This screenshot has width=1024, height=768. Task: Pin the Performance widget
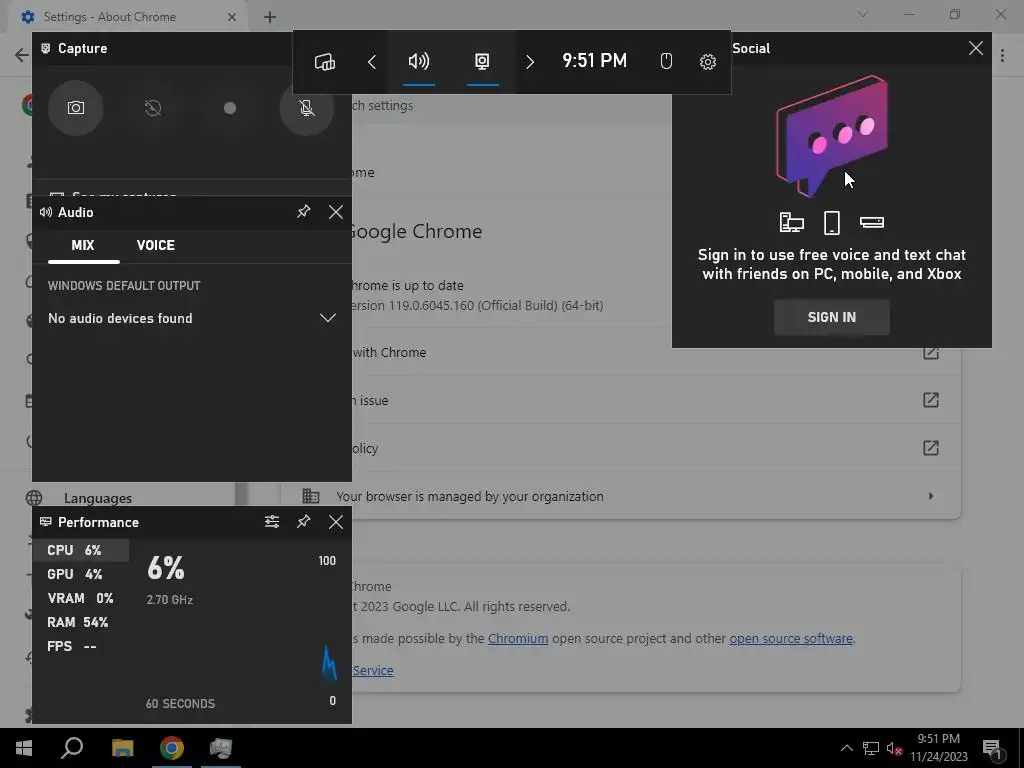point(304,521)
